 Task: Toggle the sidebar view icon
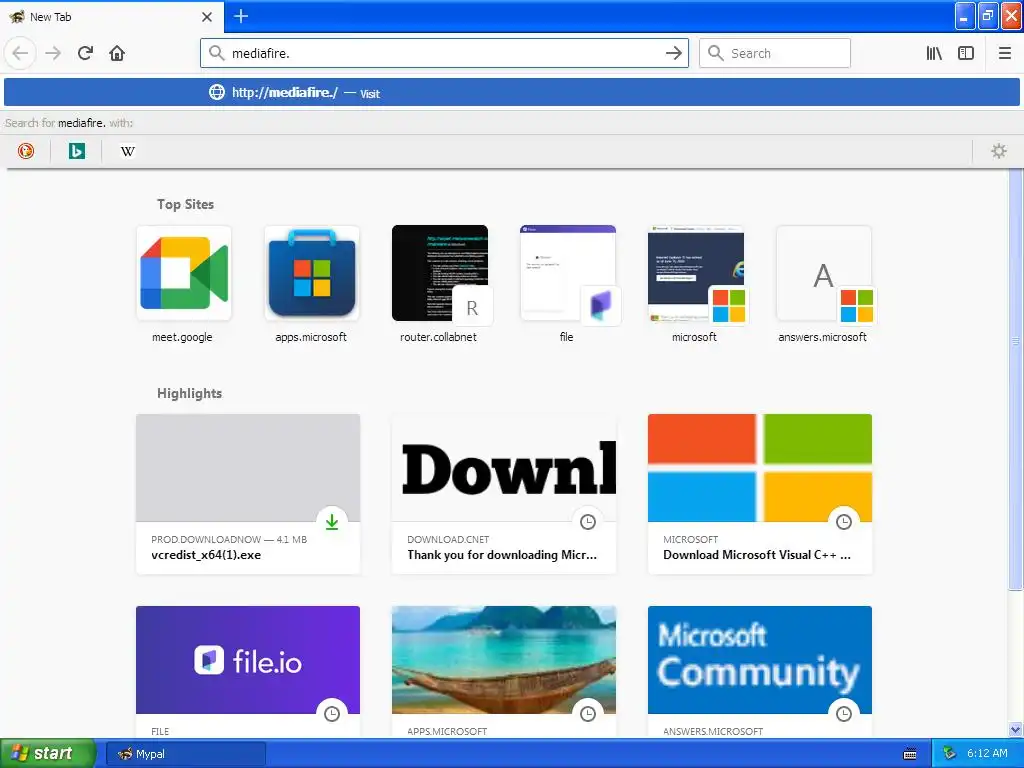pos(966,53)
